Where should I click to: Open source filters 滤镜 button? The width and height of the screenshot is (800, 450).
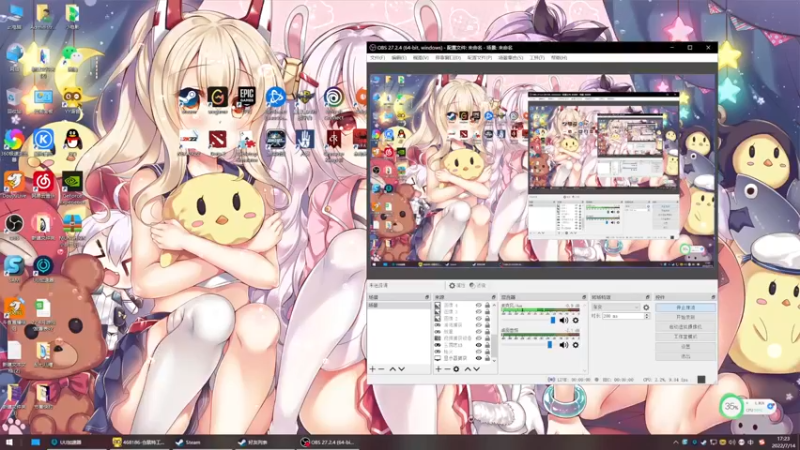coord(478,285)
